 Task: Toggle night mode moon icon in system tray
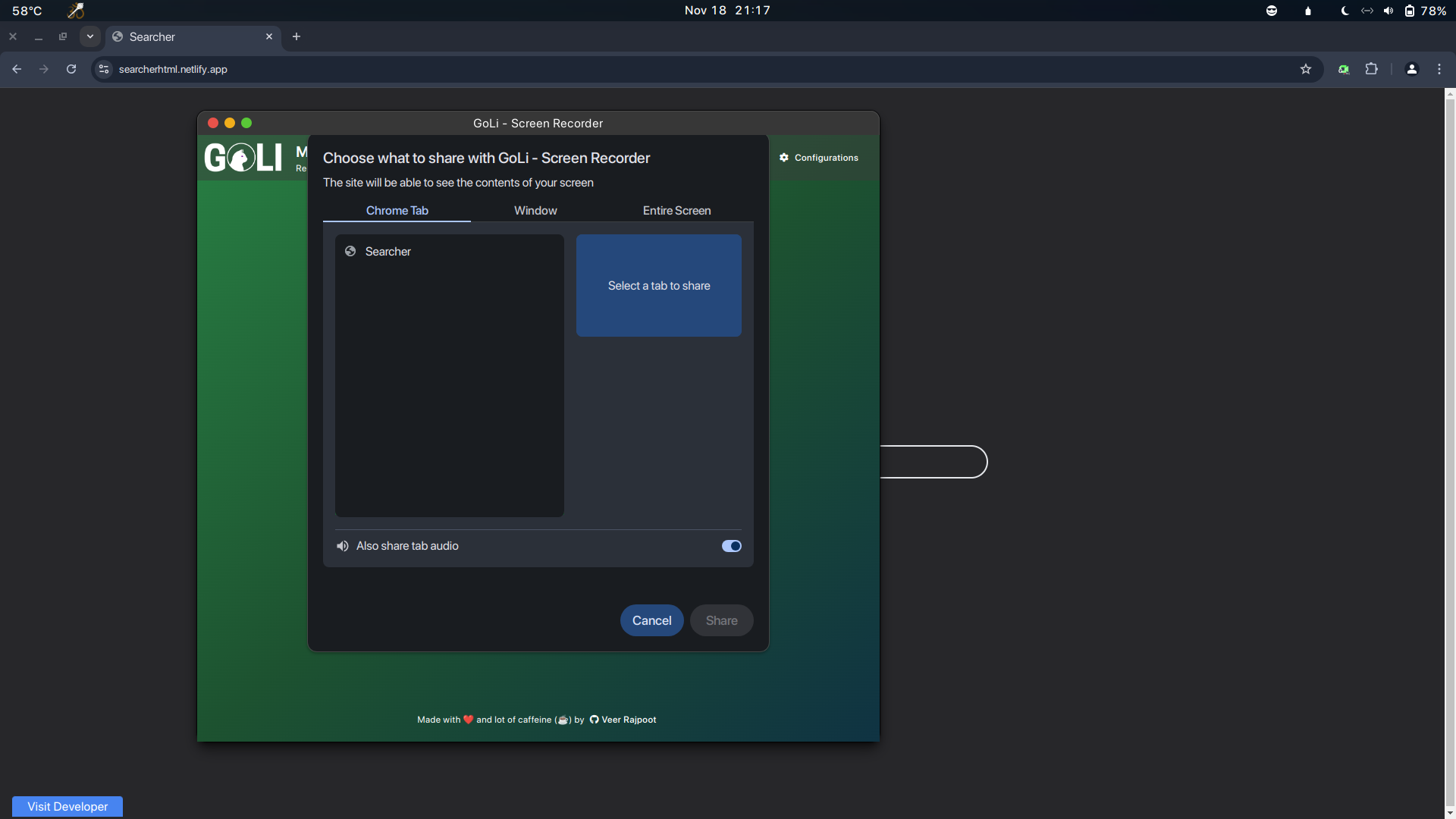pyautogui.click(x=1345, y=11)
